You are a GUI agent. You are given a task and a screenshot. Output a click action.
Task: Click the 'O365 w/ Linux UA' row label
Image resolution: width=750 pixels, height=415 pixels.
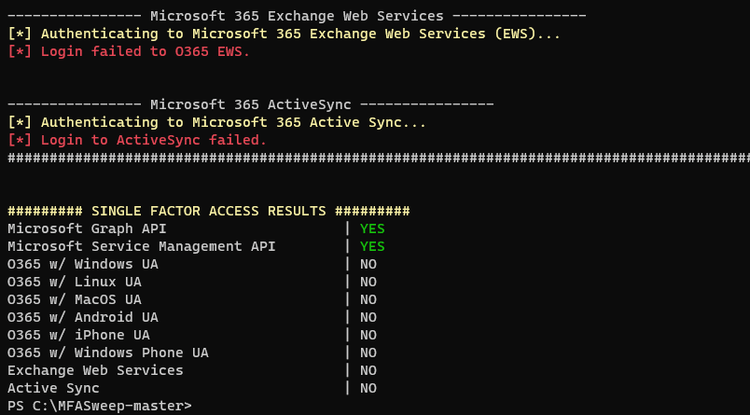74,282
